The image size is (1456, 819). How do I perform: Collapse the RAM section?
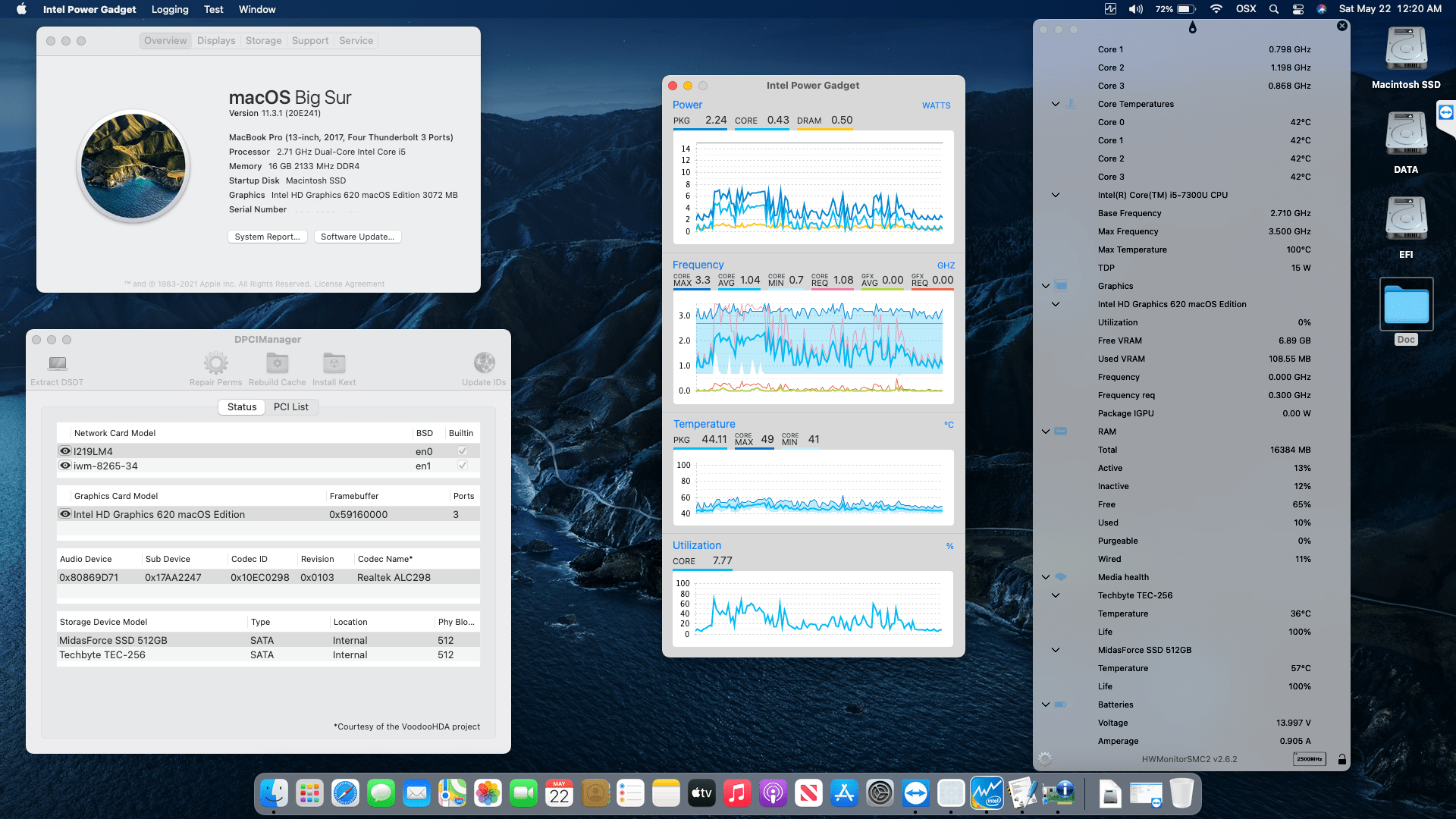point(1046,431)
